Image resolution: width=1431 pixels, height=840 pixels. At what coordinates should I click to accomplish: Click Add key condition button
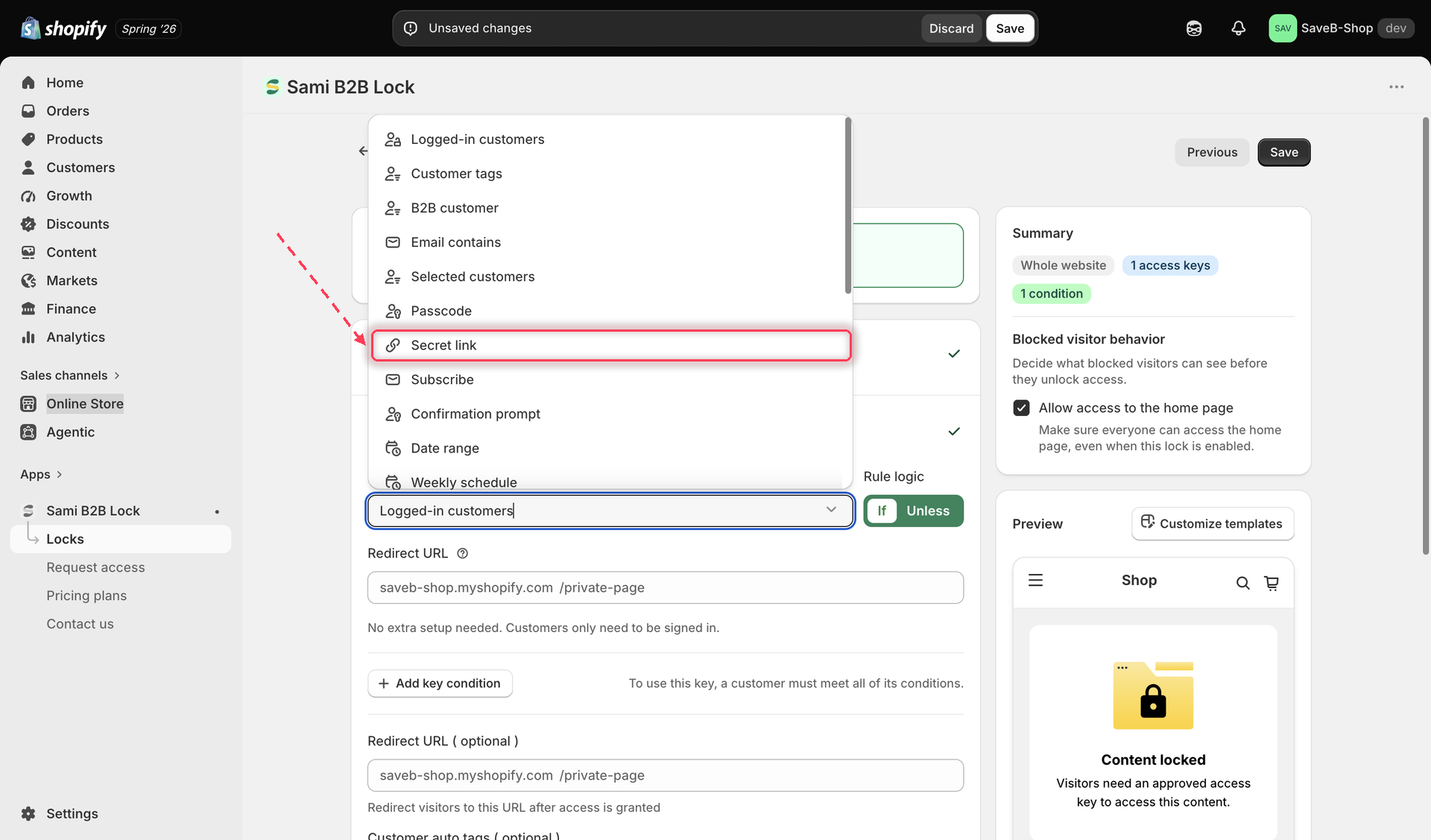(440, 683)
